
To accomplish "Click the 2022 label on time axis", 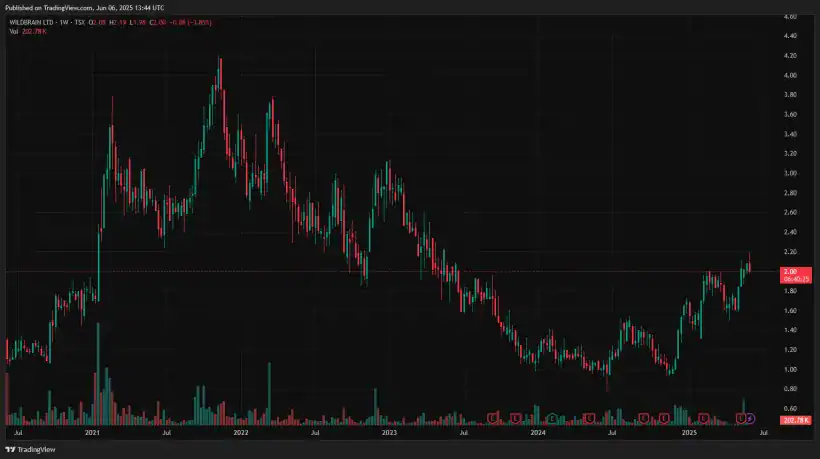I will coord(241,434).
